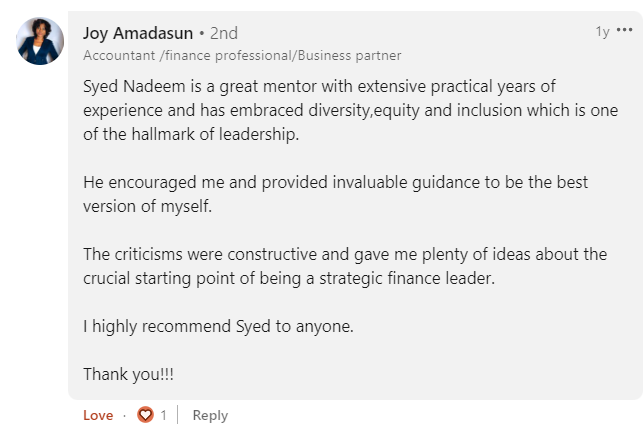Reply to Joy Amadasun's comment

210,415
